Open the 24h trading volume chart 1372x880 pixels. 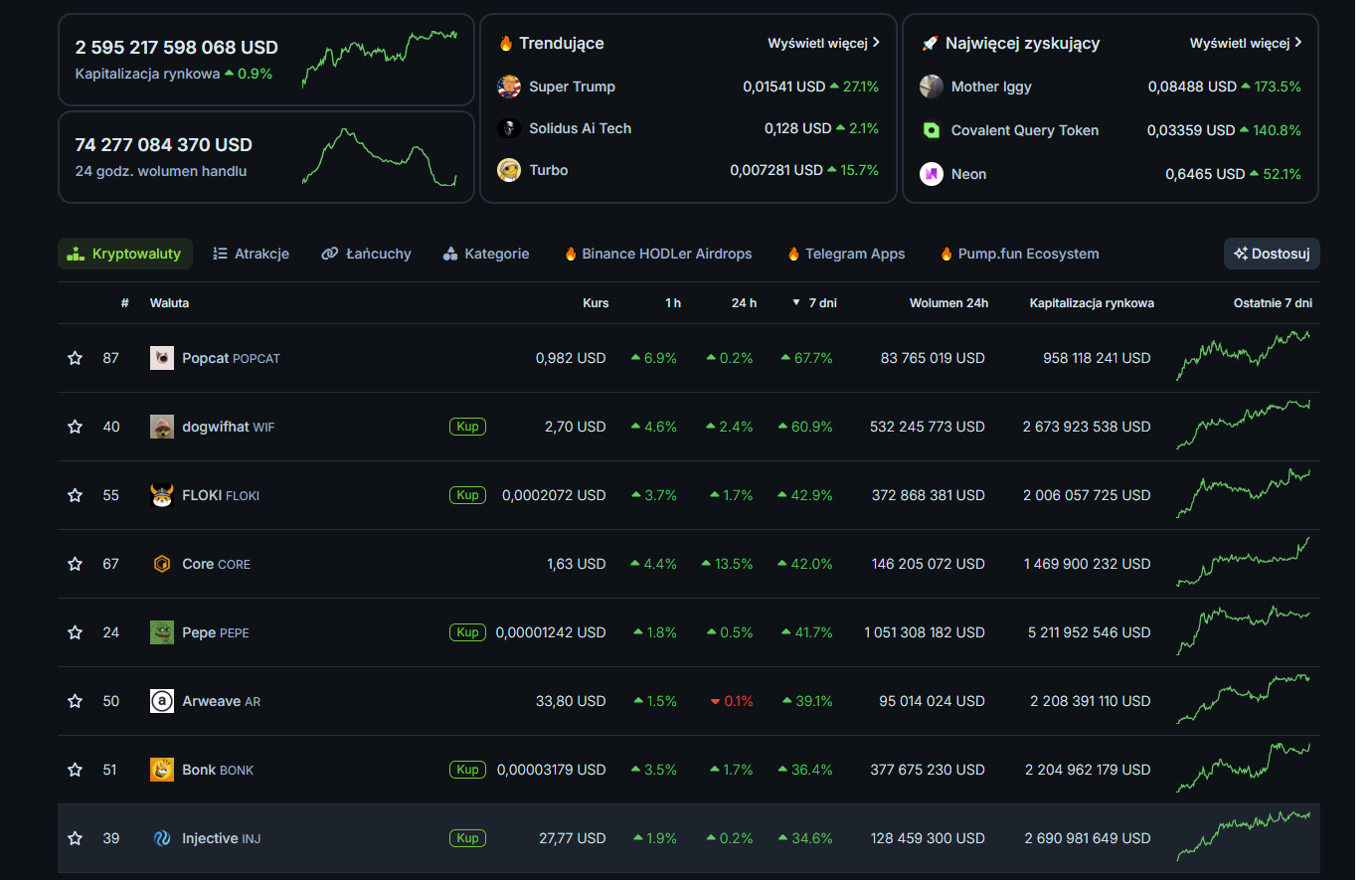380,156
